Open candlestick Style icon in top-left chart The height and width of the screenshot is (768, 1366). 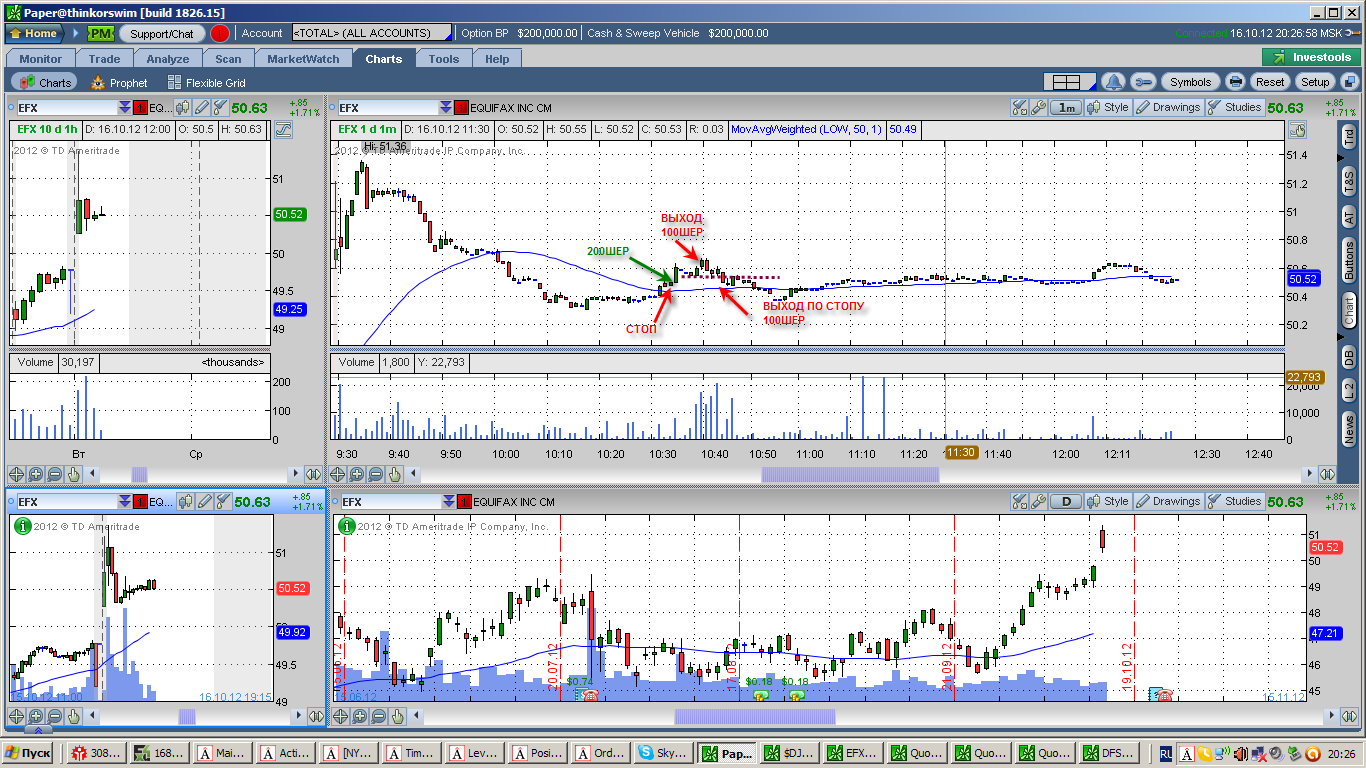184,108
